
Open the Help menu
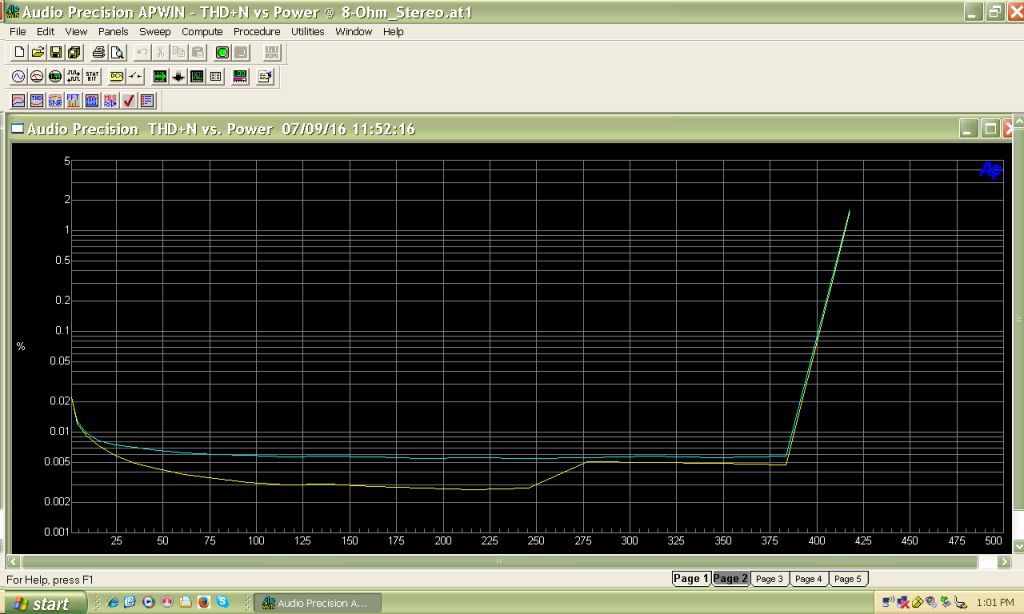[393, 31]
